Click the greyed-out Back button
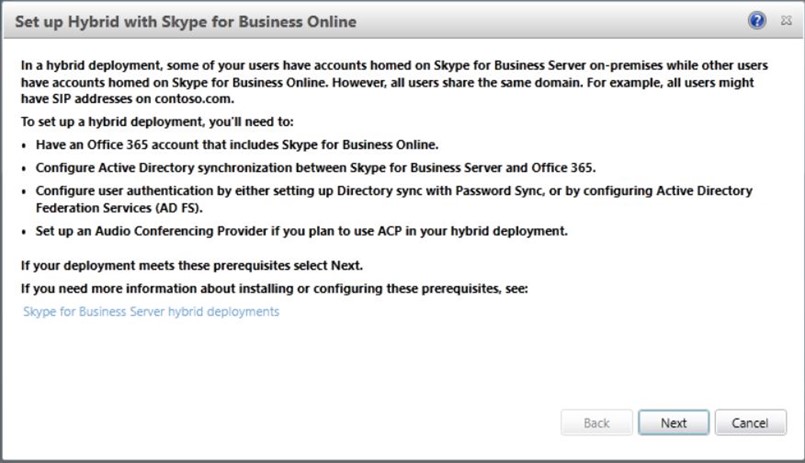 click(597, 422)
